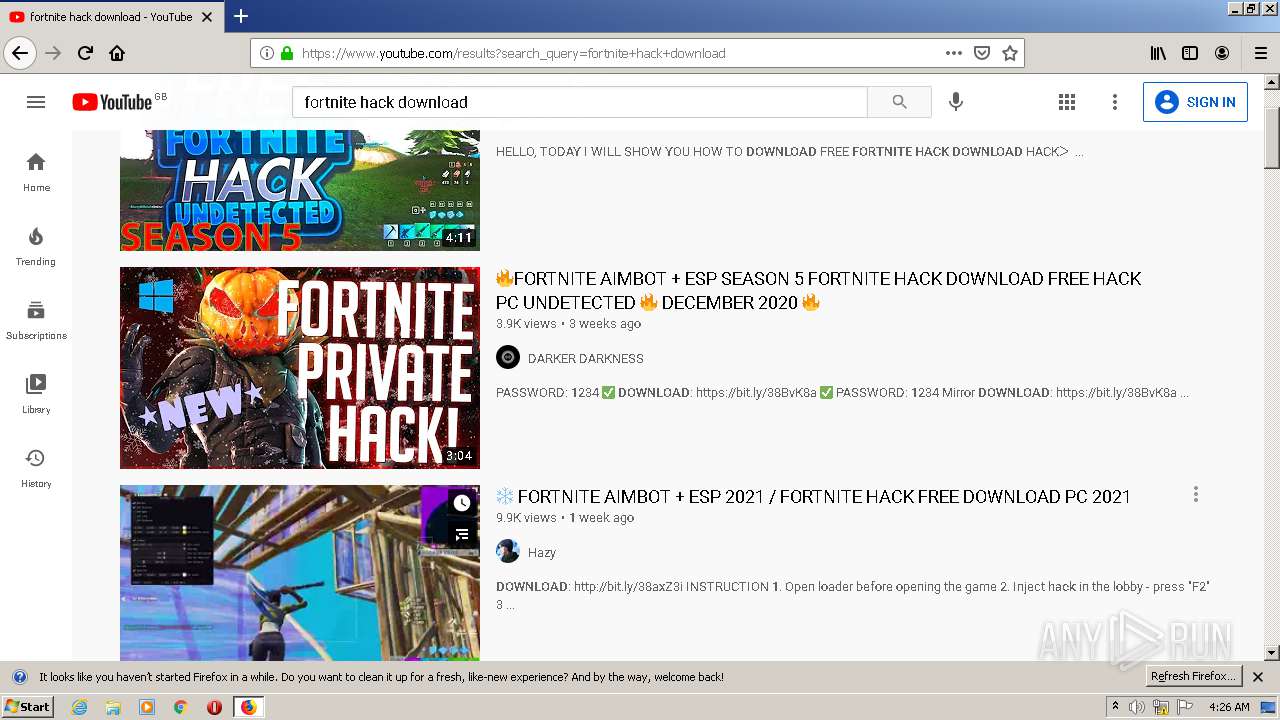Open a new browser tab
The width and height of the screenshot is (1280, 720).
[x=241, y=16]
